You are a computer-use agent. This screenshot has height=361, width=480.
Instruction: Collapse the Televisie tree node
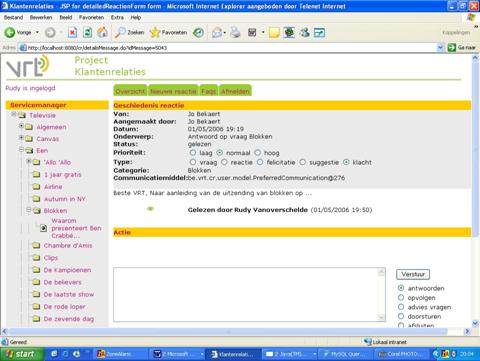[x=14, y=114]
